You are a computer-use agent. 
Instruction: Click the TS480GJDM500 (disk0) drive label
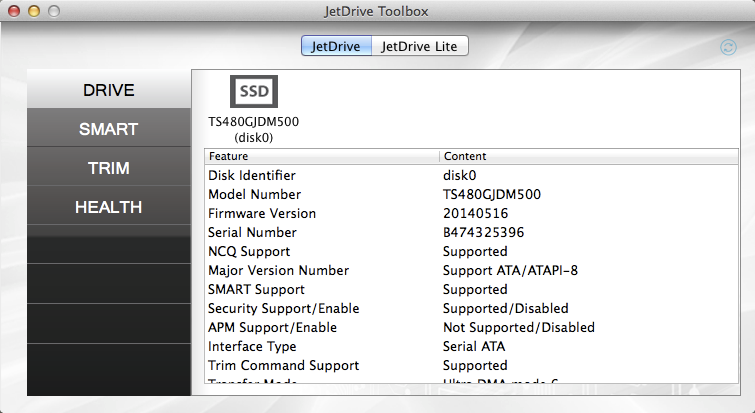pos(254,129)
